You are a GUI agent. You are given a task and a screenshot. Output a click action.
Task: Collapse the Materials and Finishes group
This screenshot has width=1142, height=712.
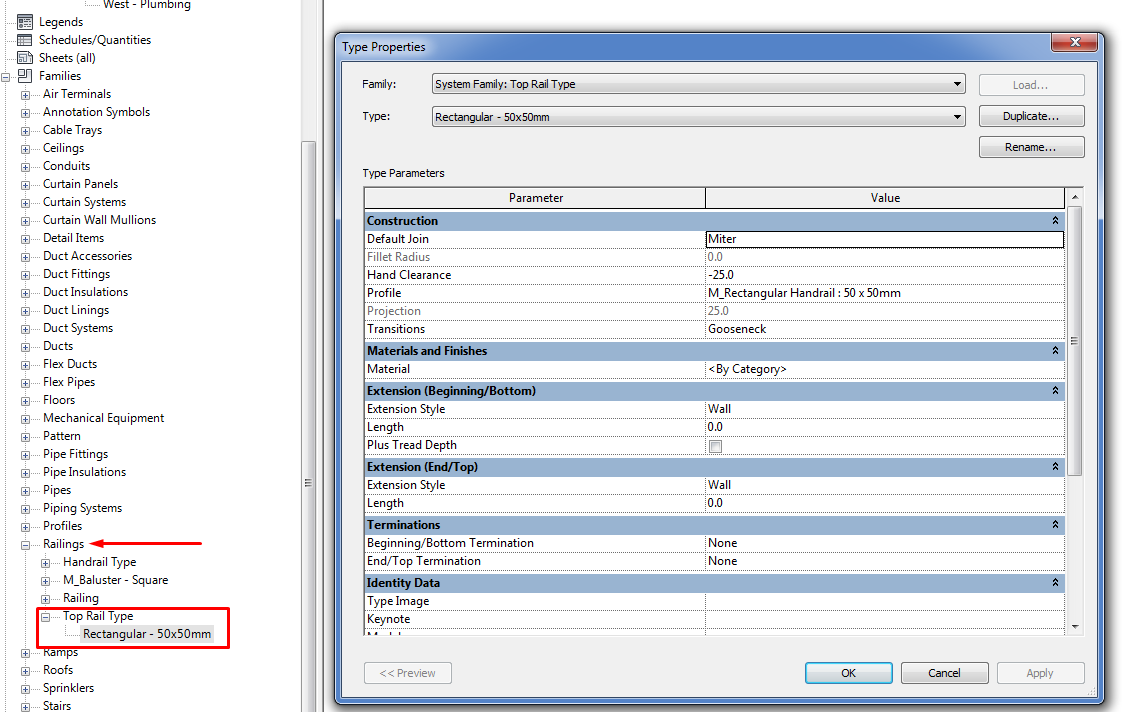pyautogui.click(x=1055, y=351)
